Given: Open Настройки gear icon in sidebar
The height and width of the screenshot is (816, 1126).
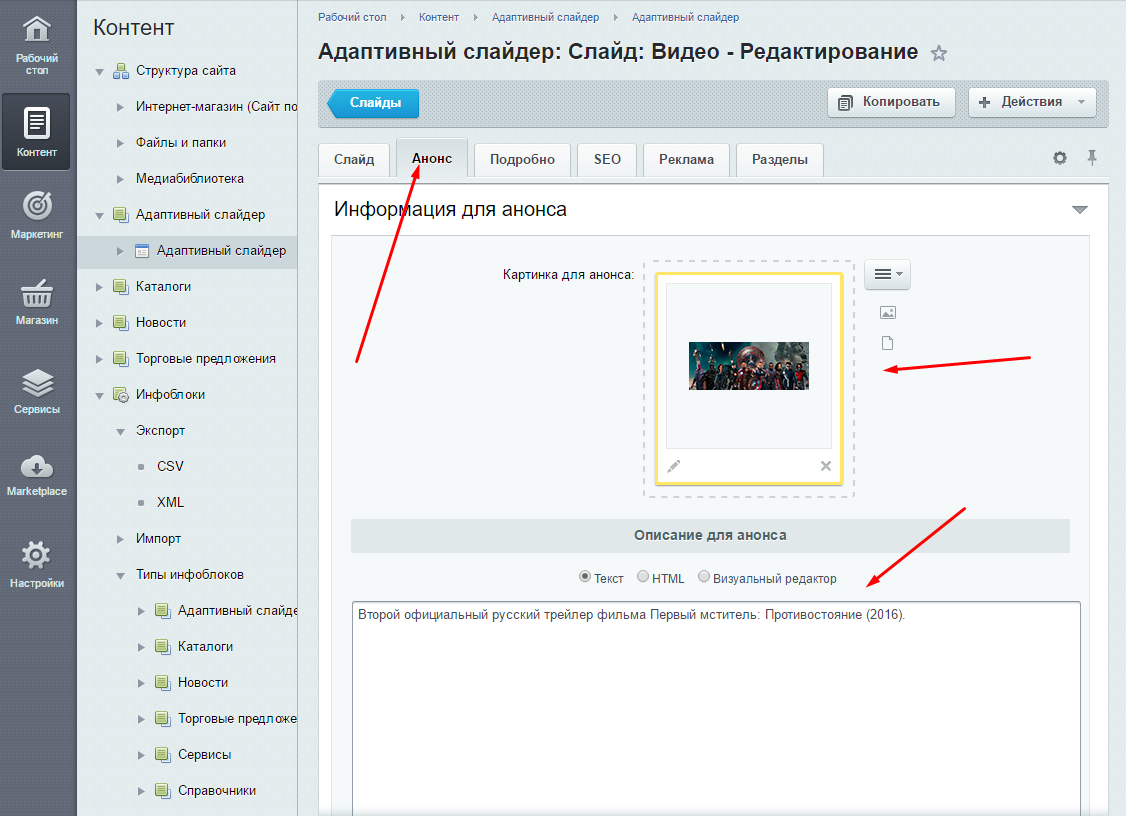Looking at the screenshot, I should [x=36, y=555].
